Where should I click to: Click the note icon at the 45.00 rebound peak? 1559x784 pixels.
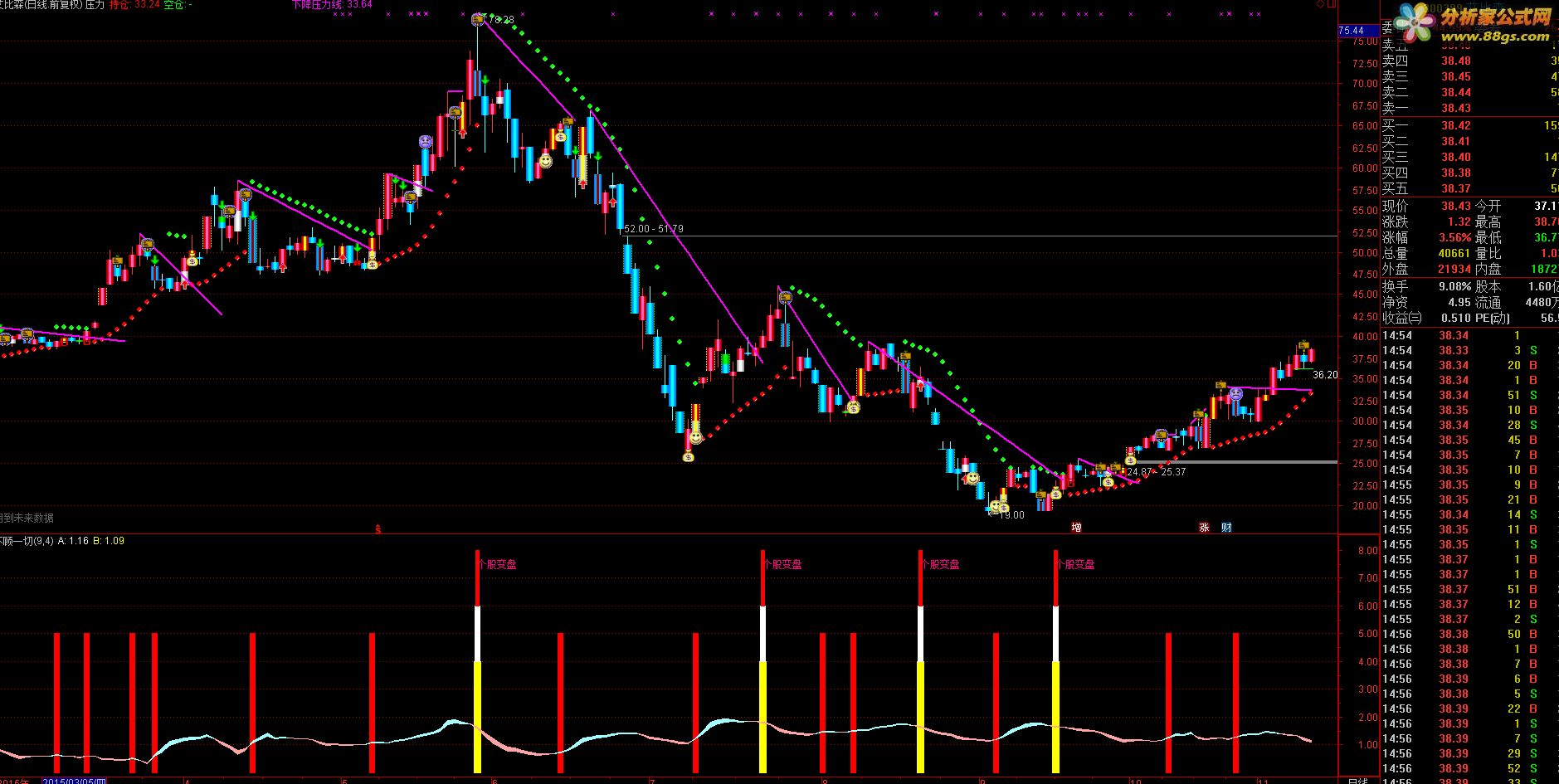[x=785, y=296]
